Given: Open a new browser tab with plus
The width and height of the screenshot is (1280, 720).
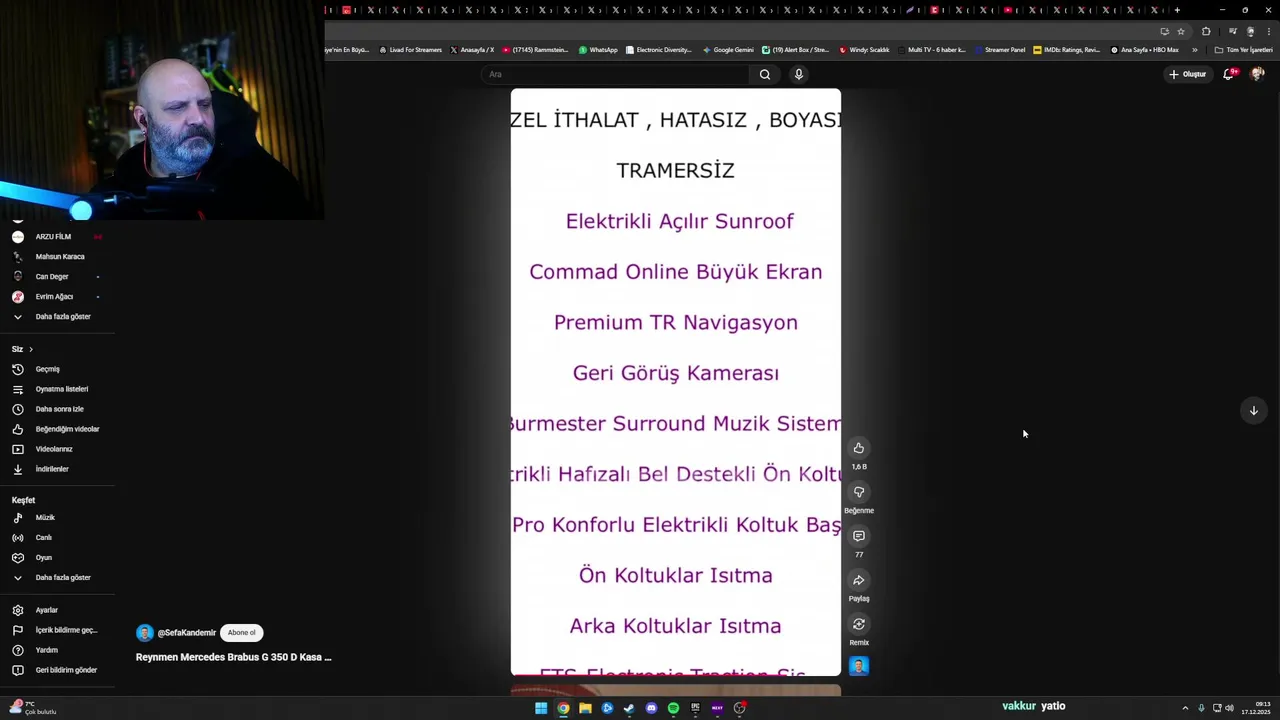Looking at the screenshot, I should [1177, 10].
